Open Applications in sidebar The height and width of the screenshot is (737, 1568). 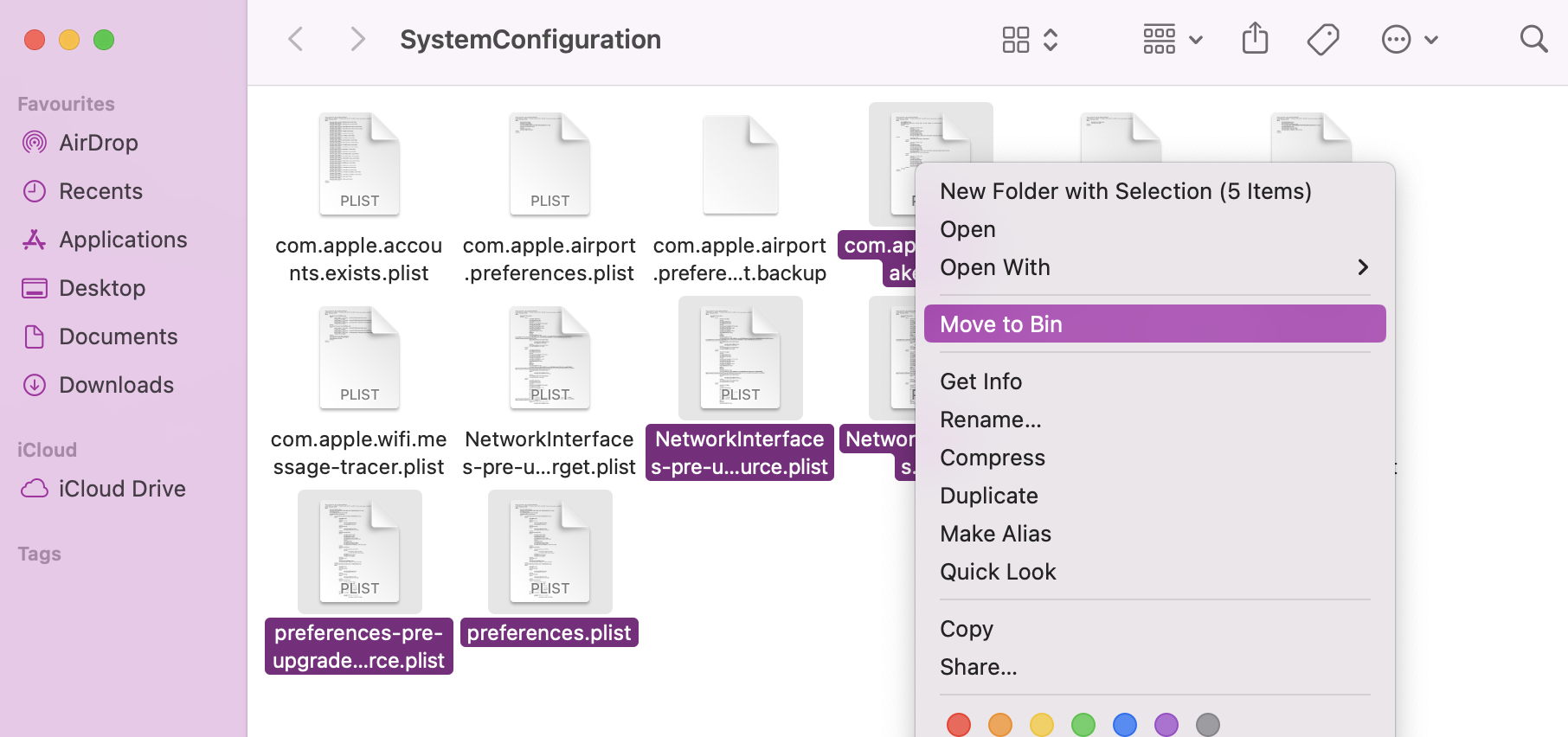tap(105, 240)
